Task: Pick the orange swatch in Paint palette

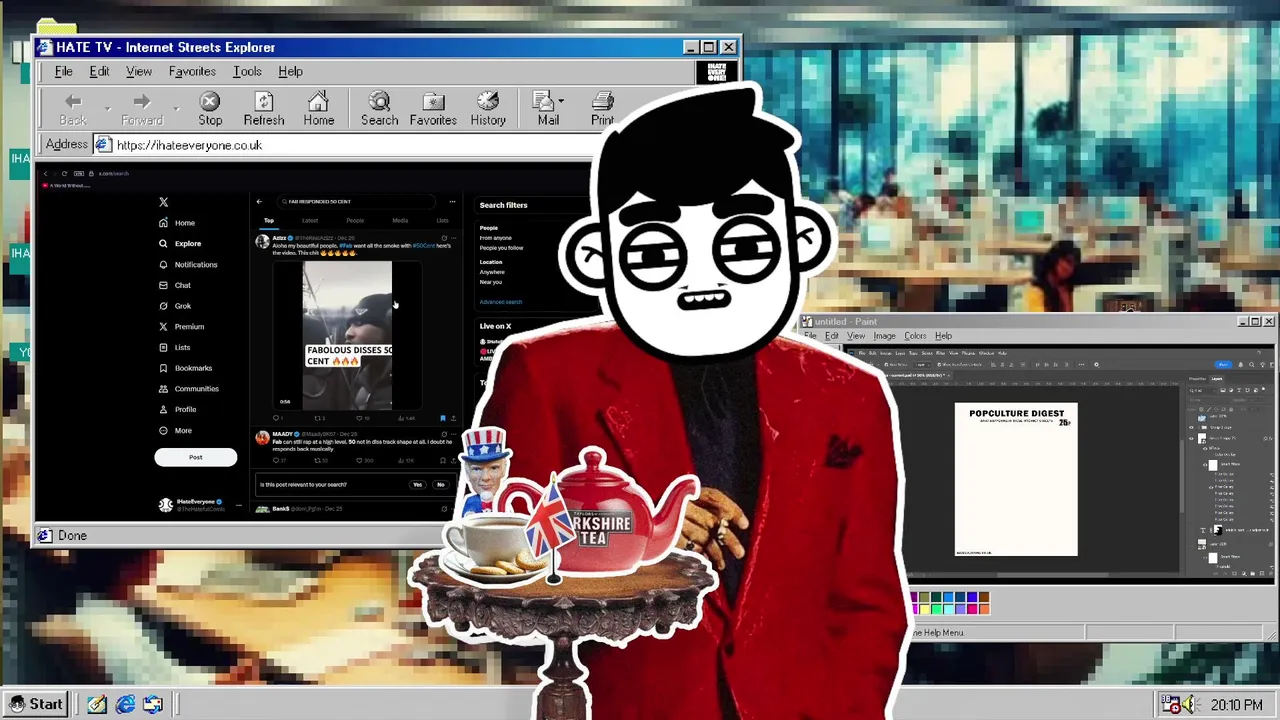Action: coord(984,608)
